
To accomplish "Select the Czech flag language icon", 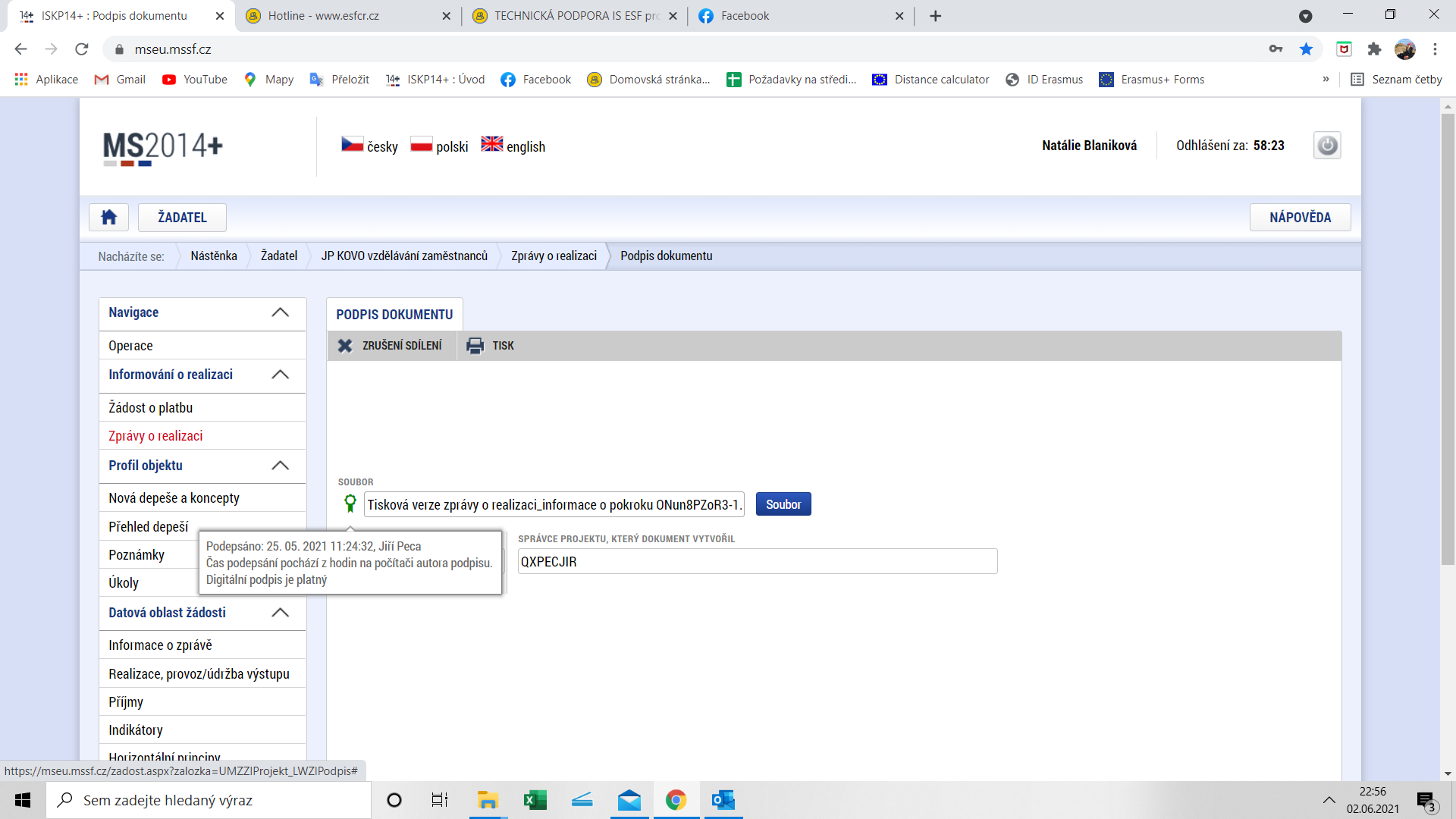I will pos(352,144).
